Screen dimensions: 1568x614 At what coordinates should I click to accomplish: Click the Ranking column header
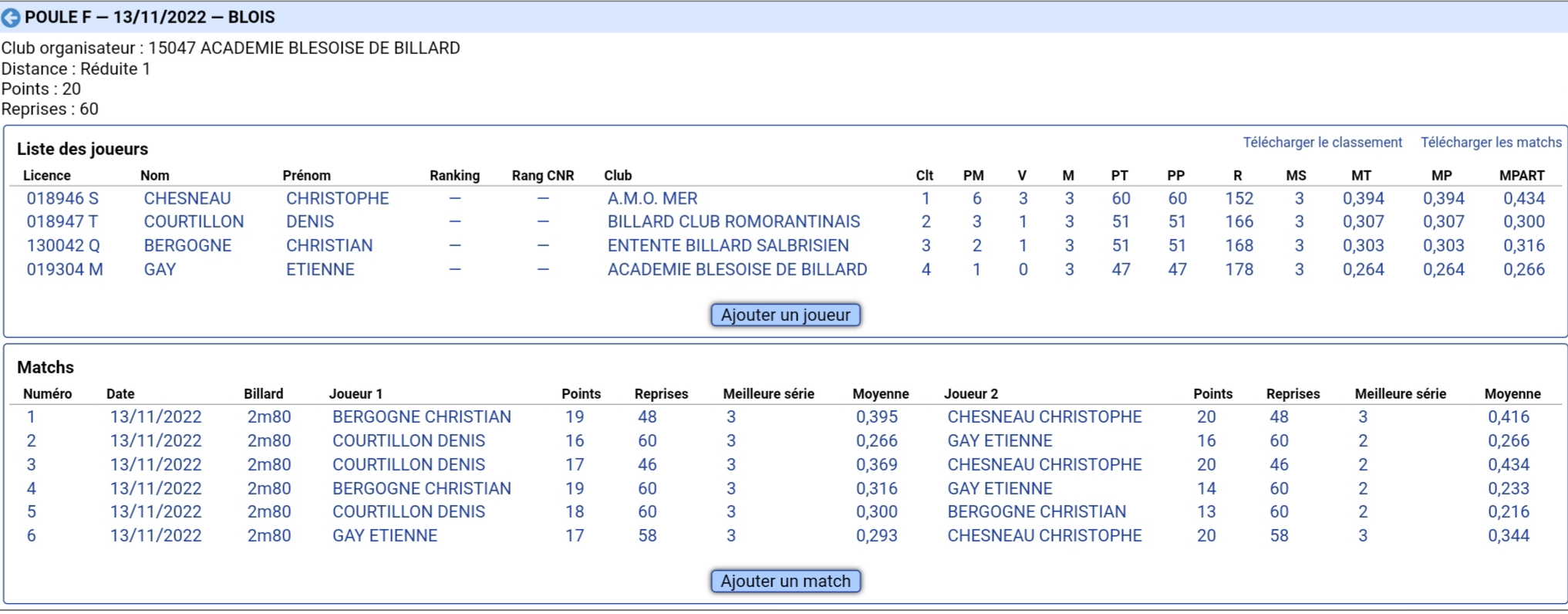point(454,175)
